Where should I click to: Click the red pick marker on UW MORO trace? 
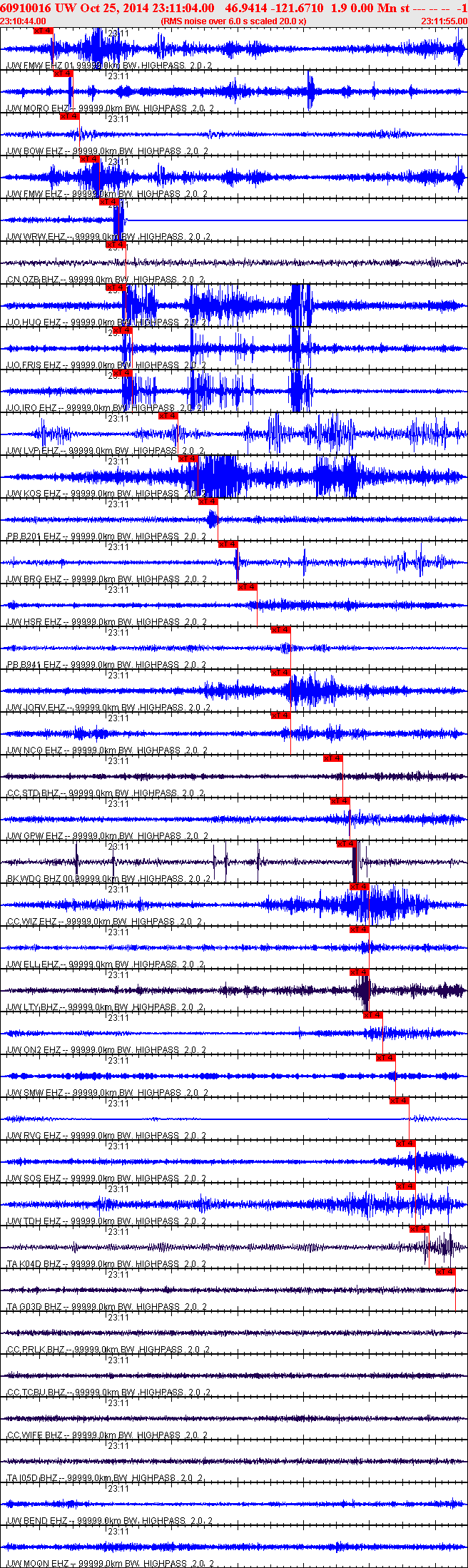pyautogui.click(x=63, y=73)
